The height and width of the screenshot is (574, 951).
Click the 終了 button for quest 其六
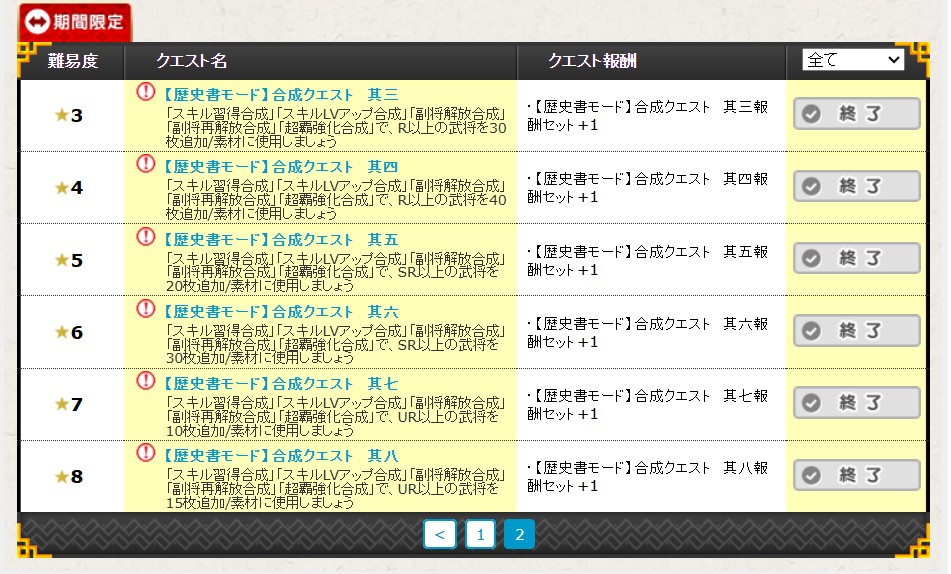[x=857, y=331]
